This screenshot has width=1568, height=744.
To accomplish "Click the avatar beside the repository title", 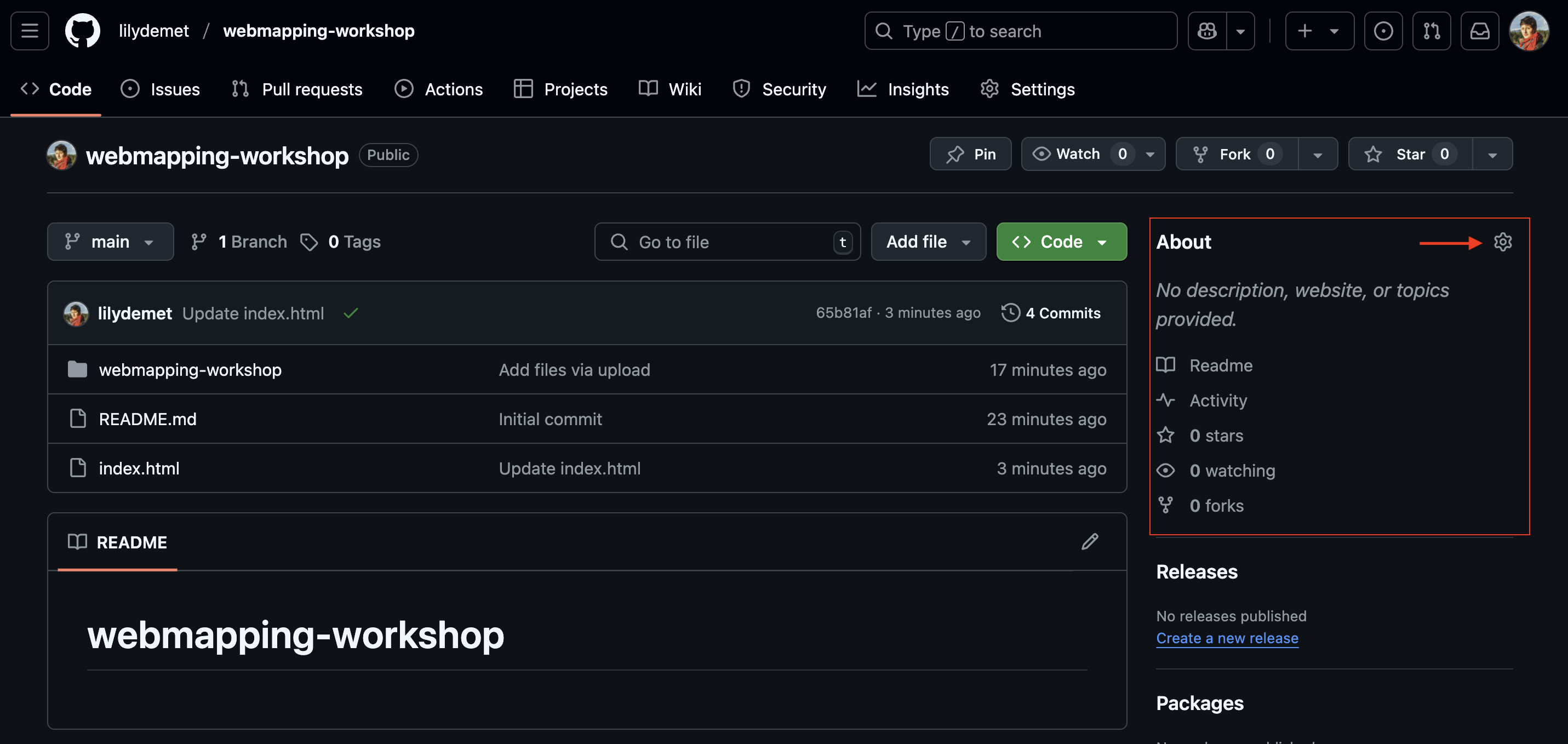I will click(x=61, y=154).
